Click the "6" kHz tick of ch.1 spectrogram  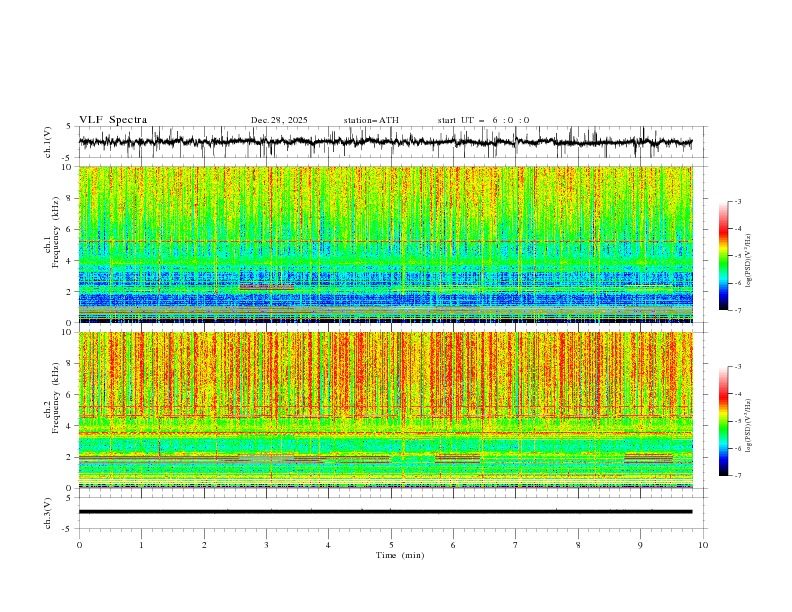tap(69, 229)
